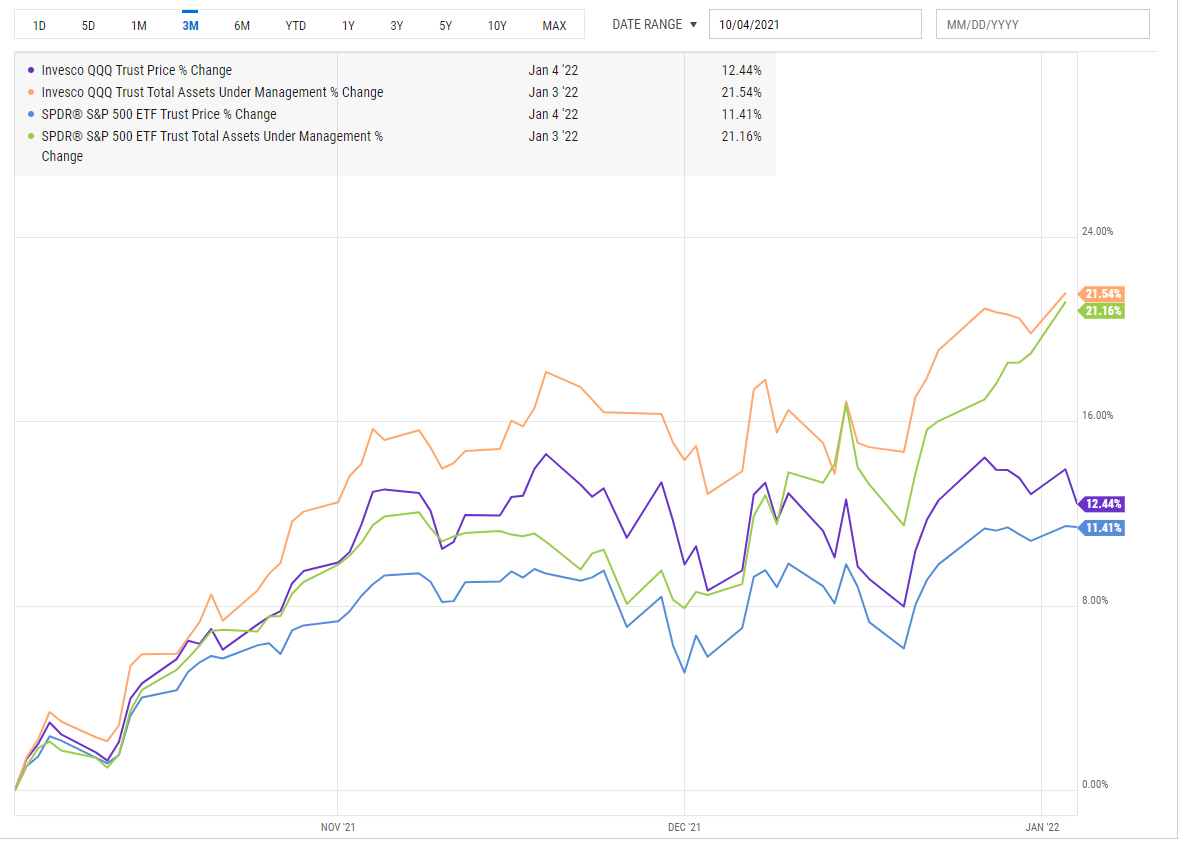Click SPDR S&P 500 ETF Price % Change label
This screenshot has width=1200, height=841.
tap(159, 115)
